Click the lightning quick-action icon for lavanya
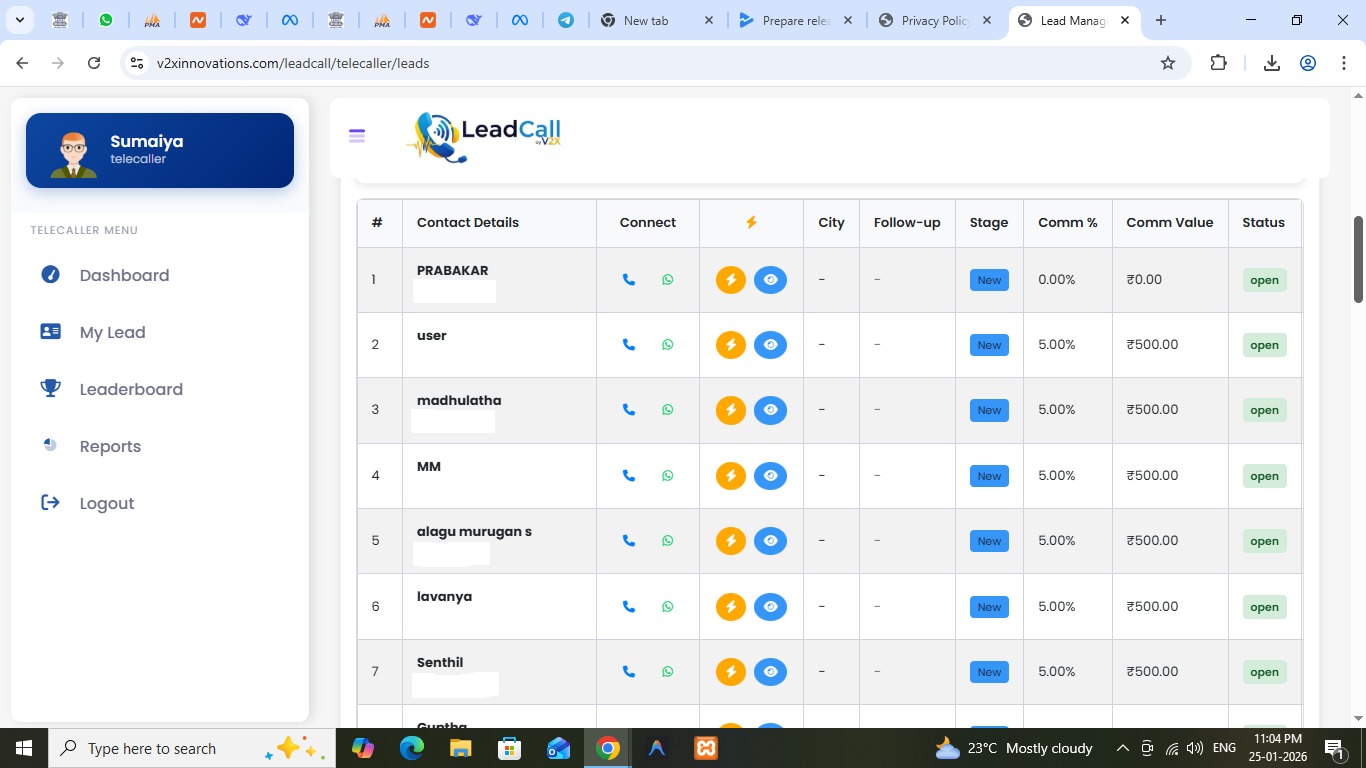The width and height of the screenshot is (1366, 768). pos(731,607)
